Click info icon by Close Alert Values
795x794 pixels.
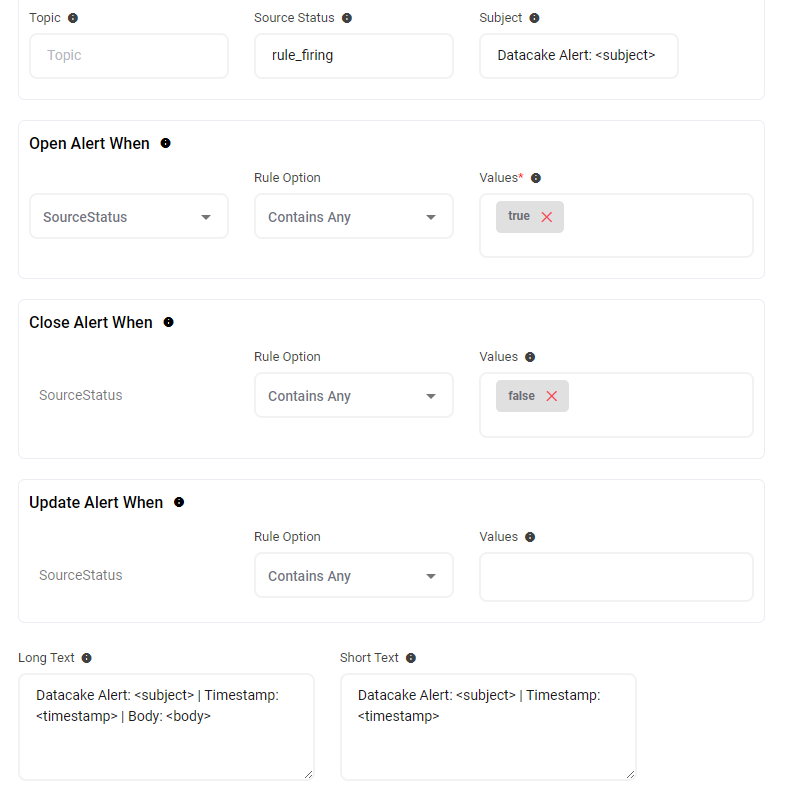tap(530, 357)
